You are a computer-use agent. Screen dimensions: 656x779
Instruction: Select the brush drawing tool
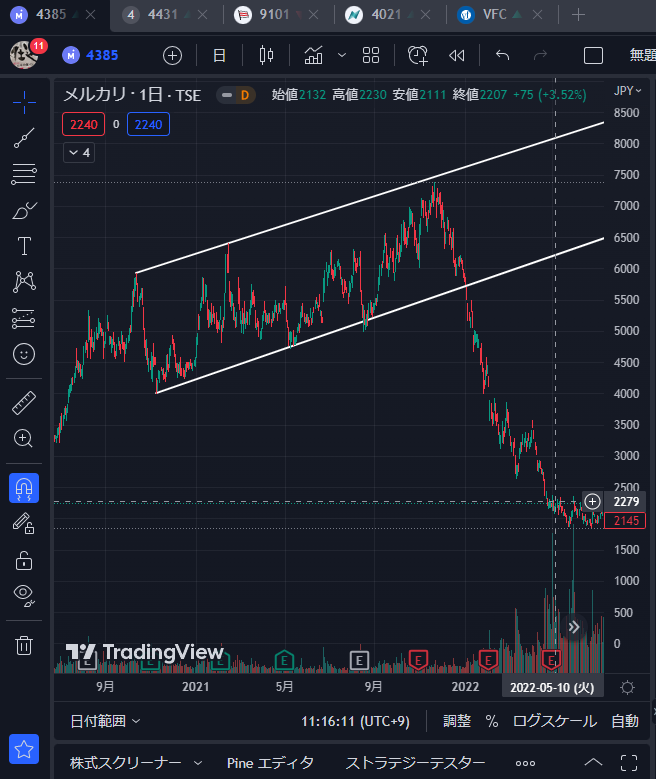24,210
